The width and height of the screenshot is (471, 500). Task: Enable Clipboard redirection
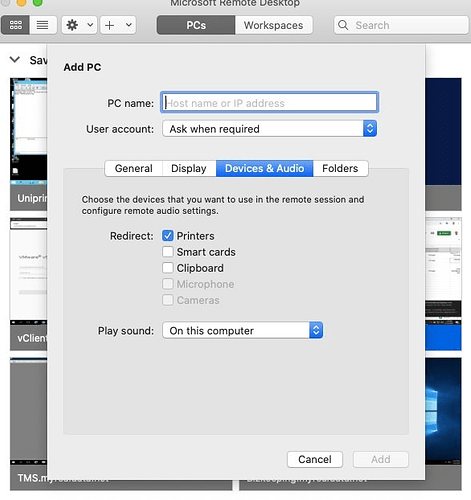(x=168, y=268)
